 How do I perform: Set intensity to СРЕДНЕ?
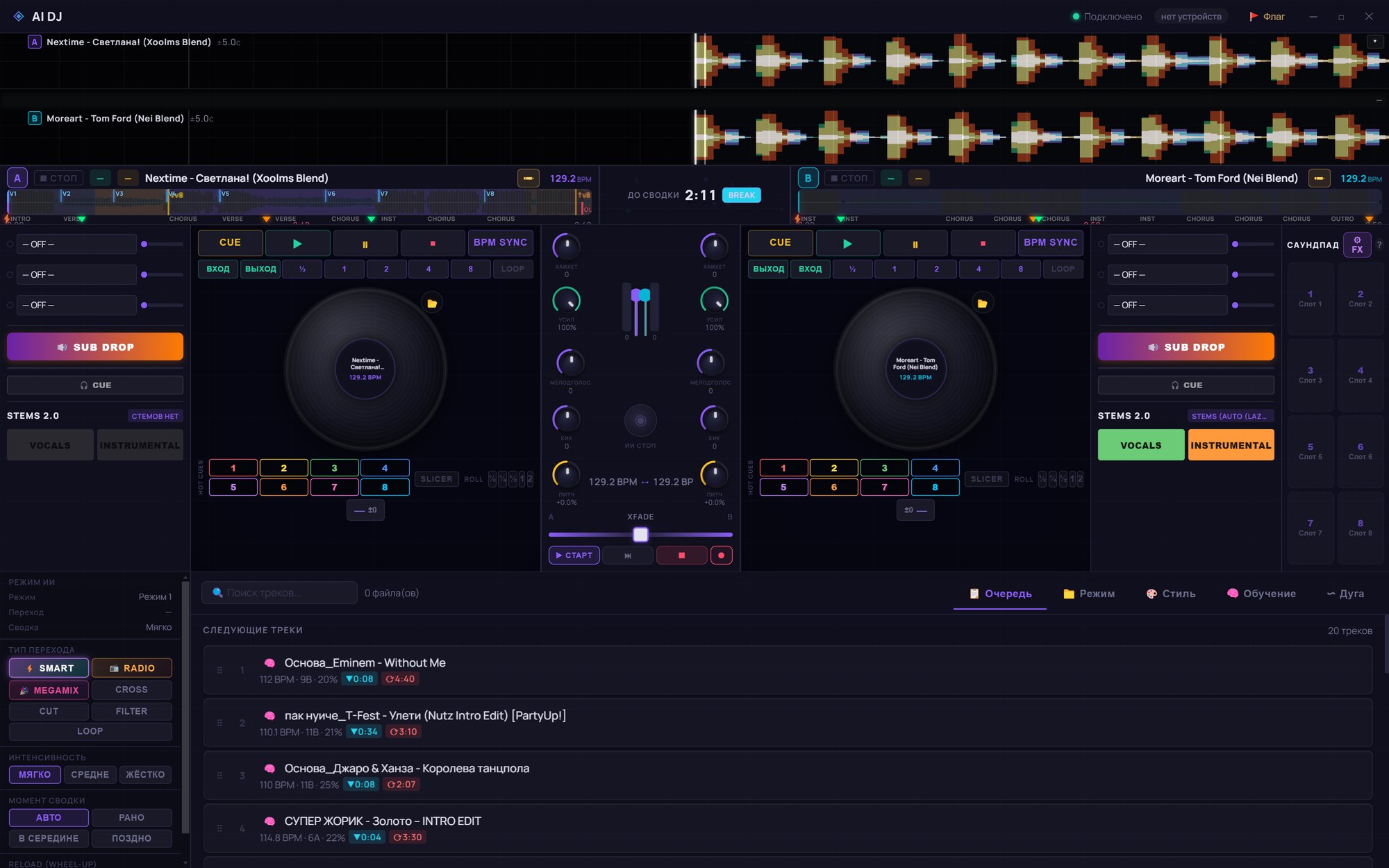90,774
